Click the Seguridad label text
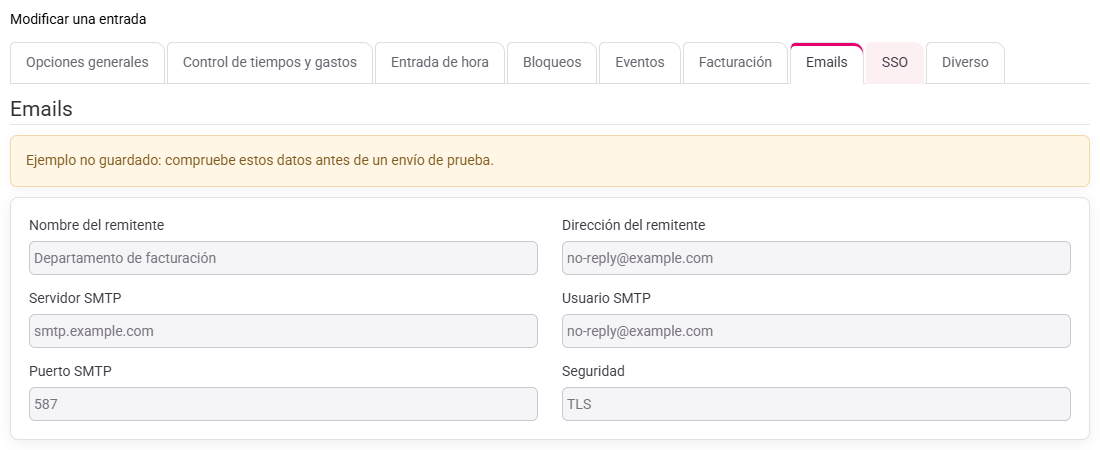 593,371
